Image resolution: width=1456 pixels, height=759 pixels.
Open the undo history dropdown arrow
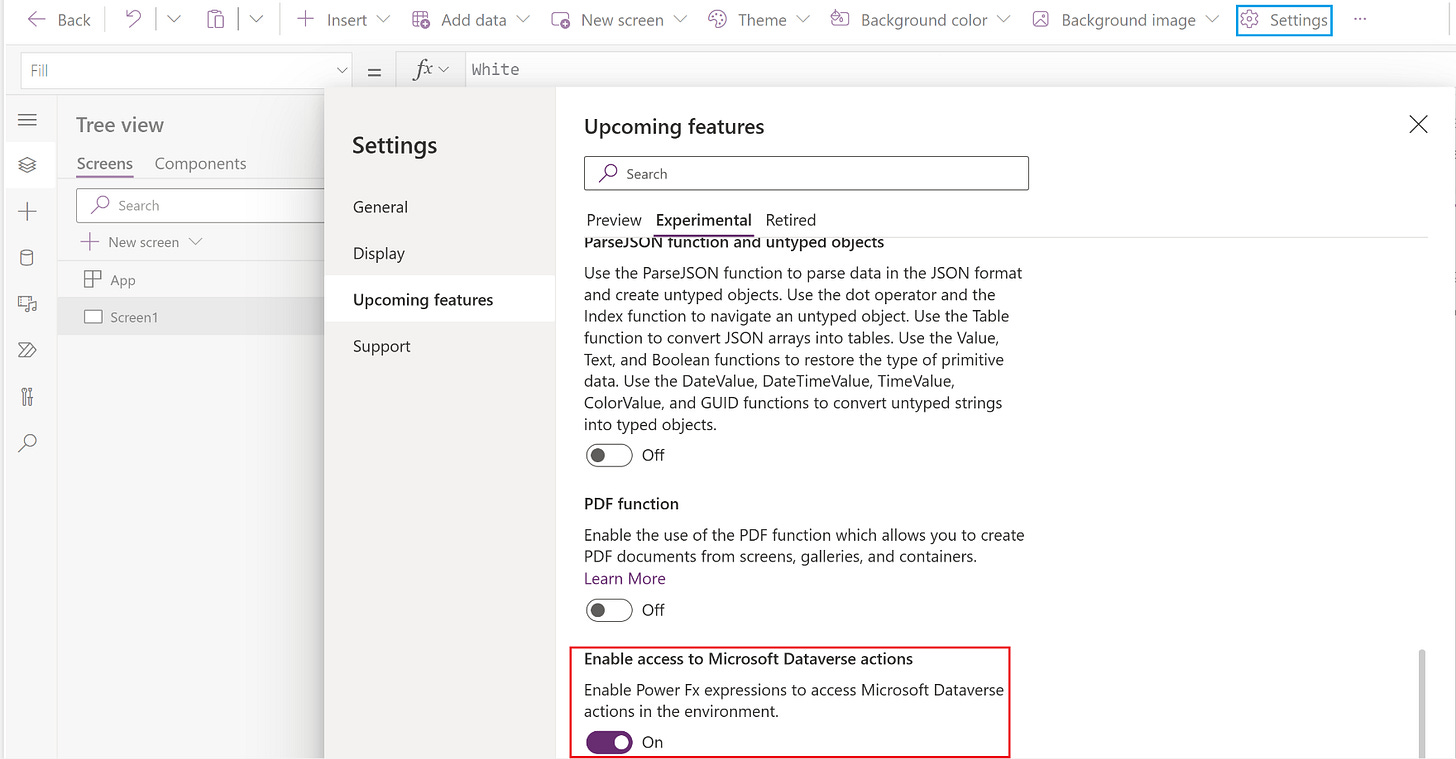pos(173,19)
